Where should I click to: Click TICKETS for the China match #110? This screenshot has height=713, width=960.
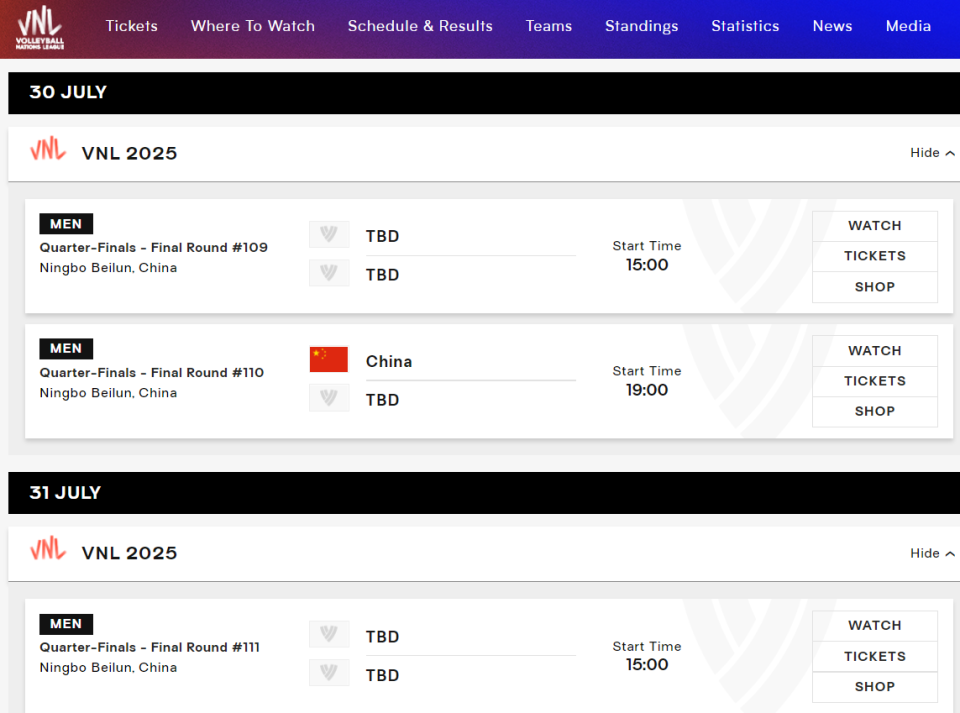(x=874, y=381)
